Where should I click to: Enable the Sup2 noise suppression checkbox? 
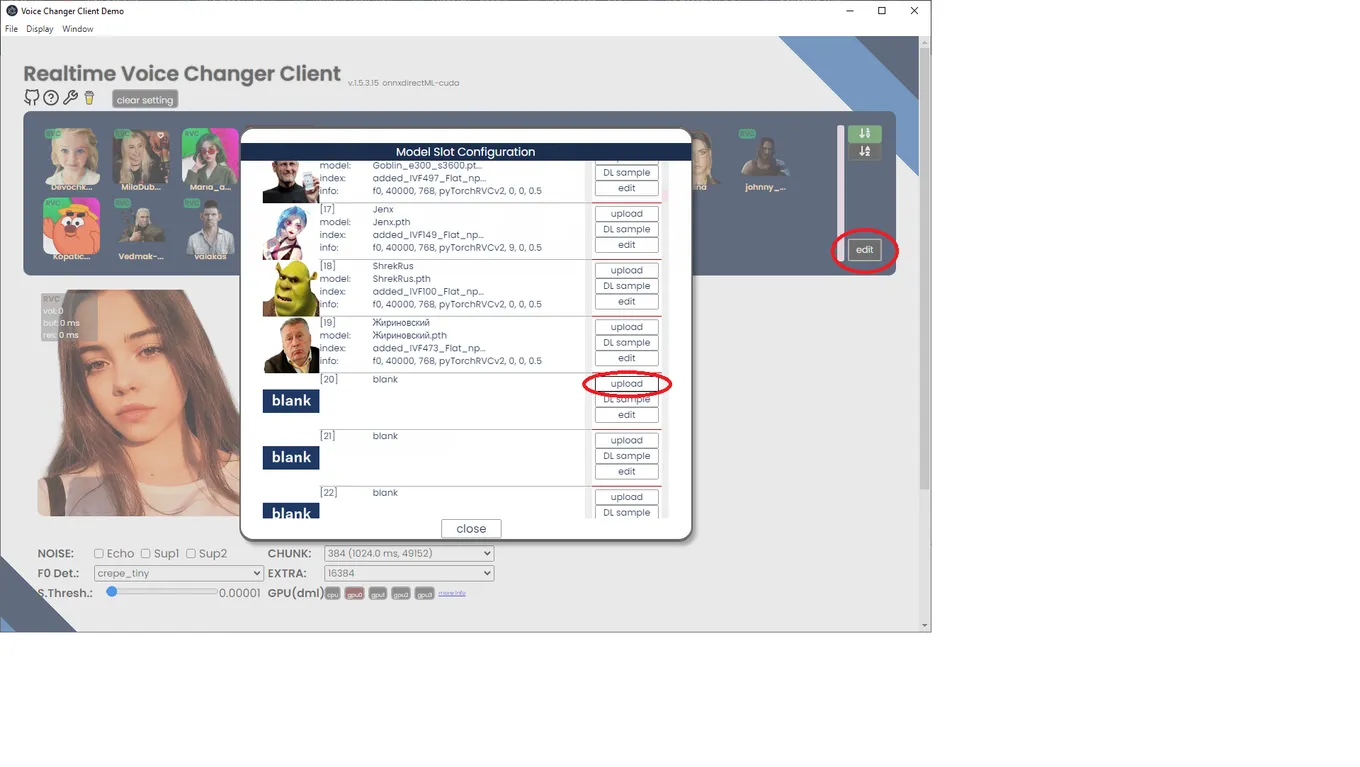click(191, 553)
